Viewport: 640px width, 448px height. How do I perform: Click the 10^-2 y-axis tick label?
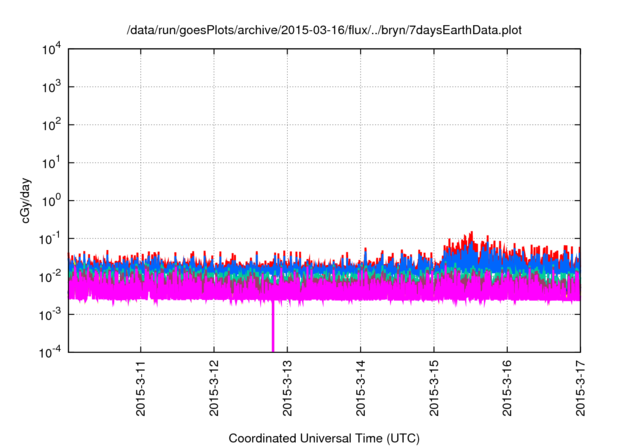click(x=50, y=277)
